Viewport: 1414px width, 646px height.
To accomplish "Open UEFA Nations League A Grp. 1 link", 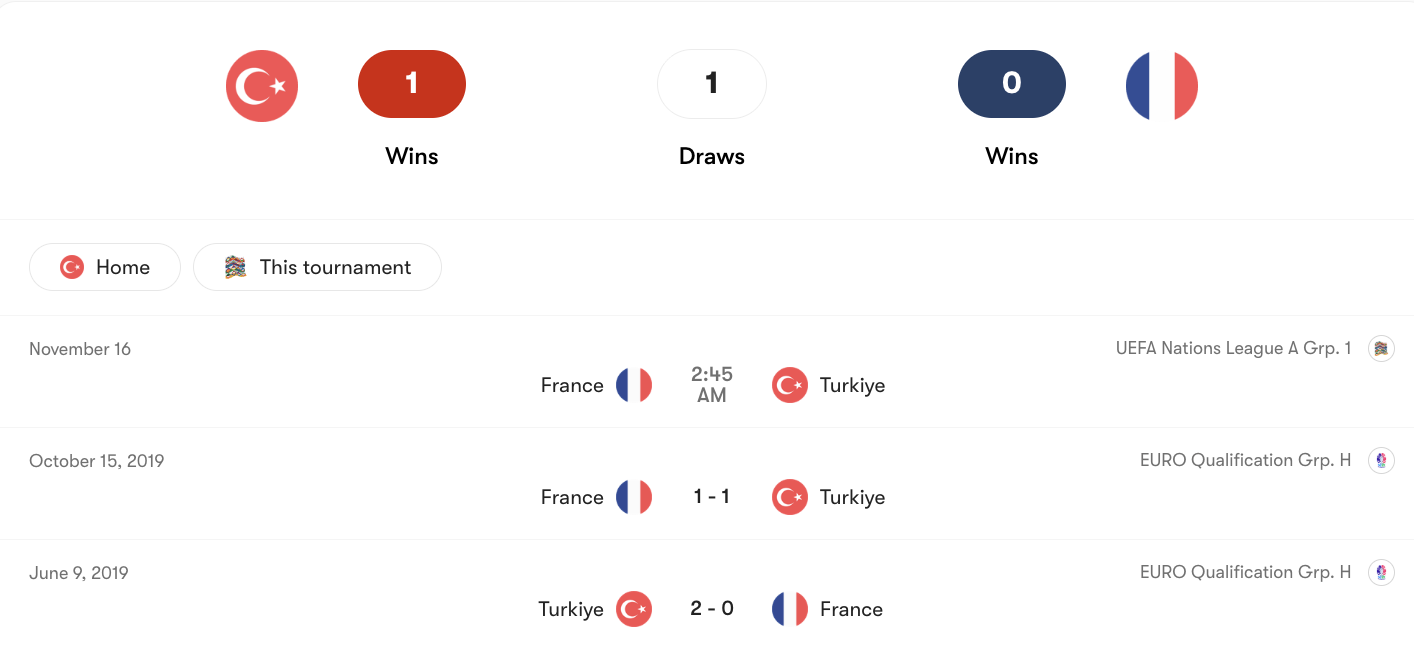I will tap(1233, 348).
